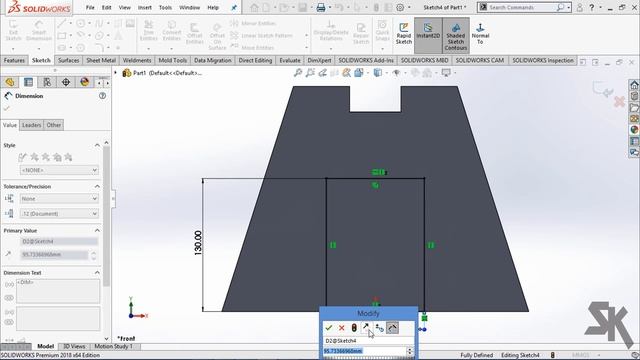Click Rapid Sketch tool in the ribbon
This screenshot has height=360, width=640.
[x=404, y=34]
